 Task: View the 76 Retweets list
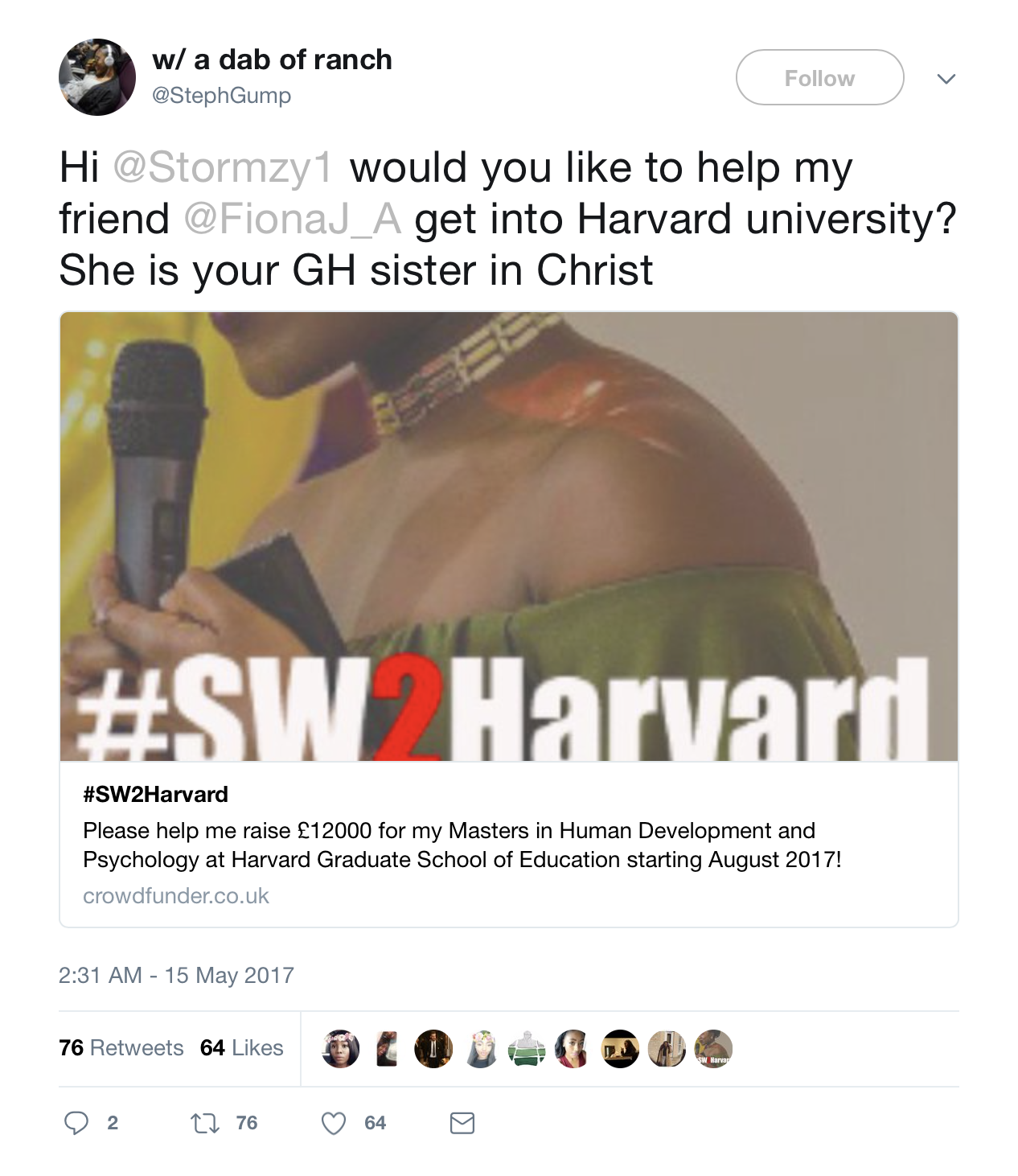[121, 1047]
